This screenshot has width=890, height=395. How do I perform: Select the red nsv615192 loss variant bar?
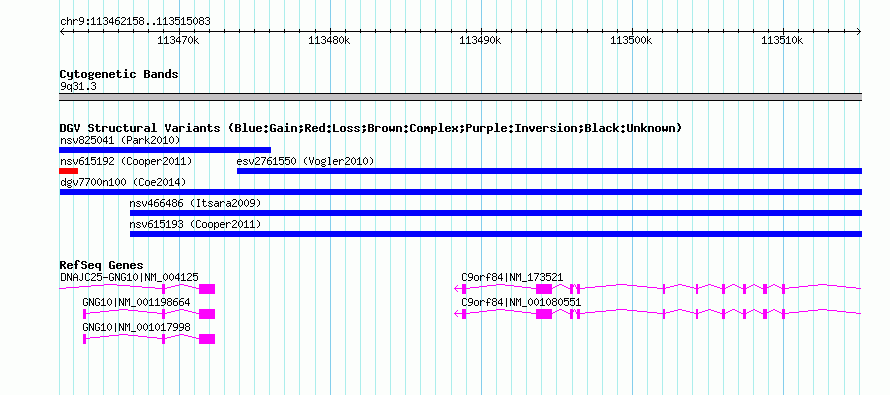[x=68, y=171]
